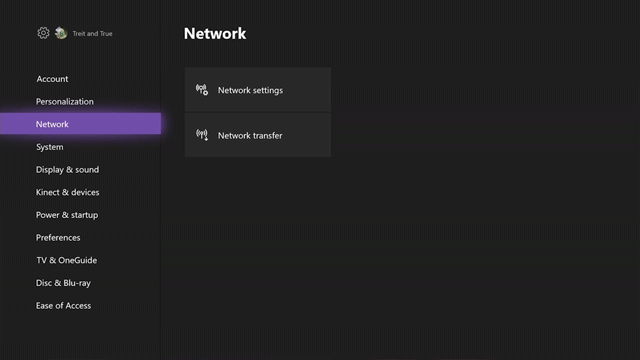Viewport: 640px width, 360px height.
Task: Click the settings gear icon
Action: 43,33
